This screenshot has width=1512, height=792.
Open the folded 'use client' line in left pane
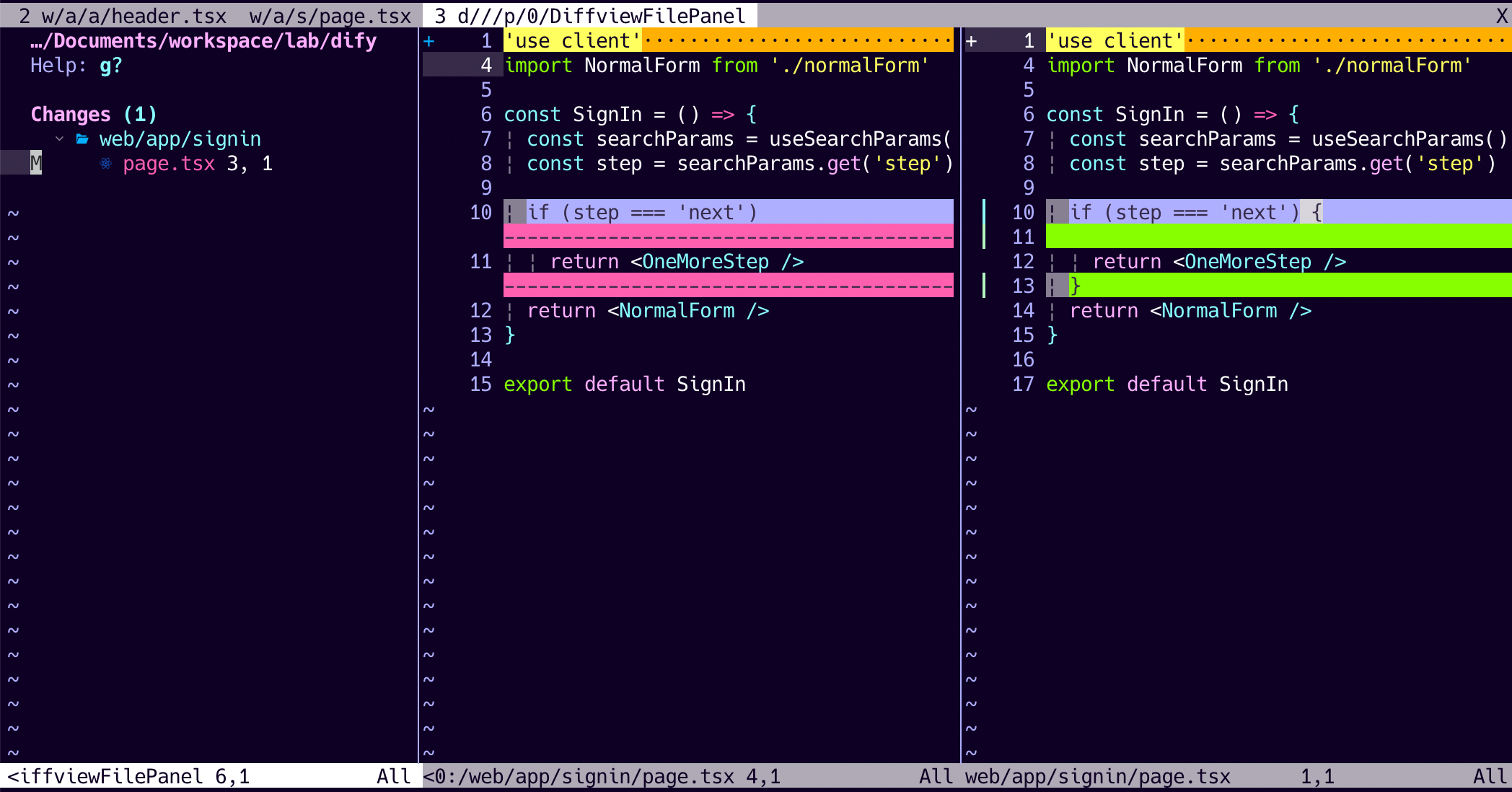tap(572, 41)
